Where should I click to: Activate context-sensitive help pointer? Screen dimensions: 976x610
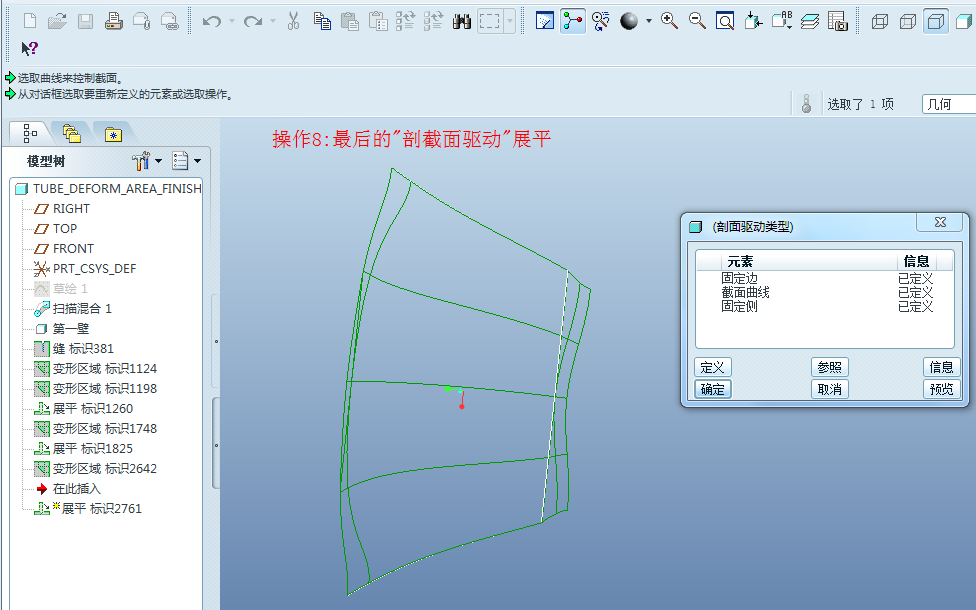tap(29, 48)
